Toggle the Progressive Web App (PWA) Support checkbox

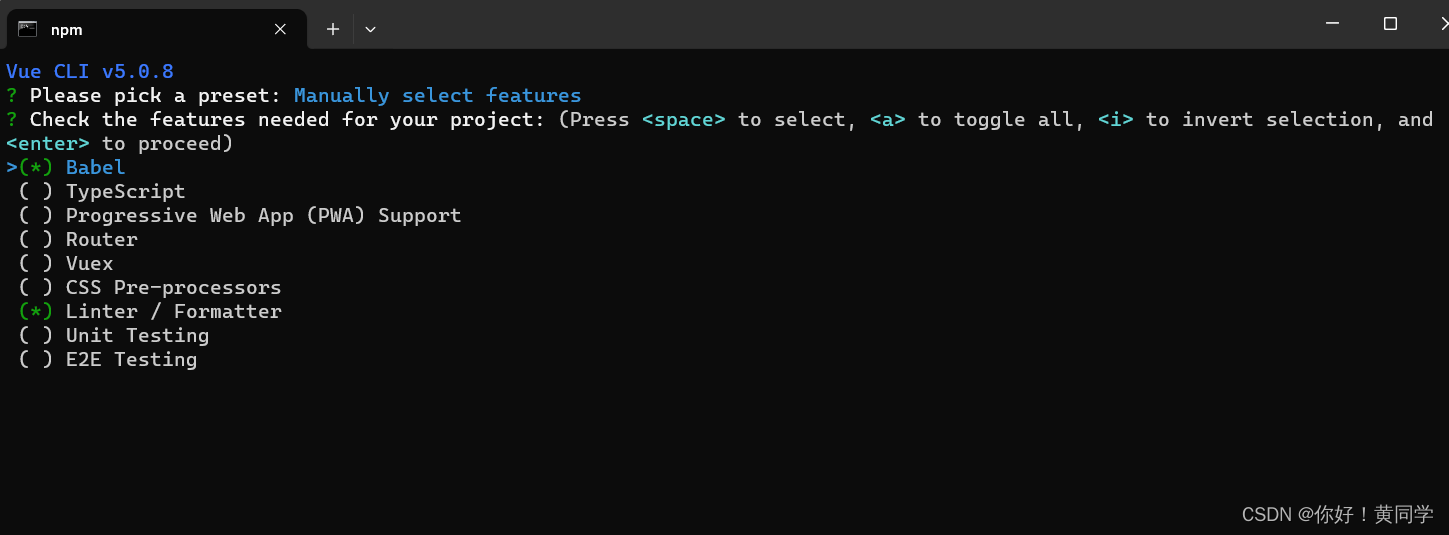pos(36,215)
